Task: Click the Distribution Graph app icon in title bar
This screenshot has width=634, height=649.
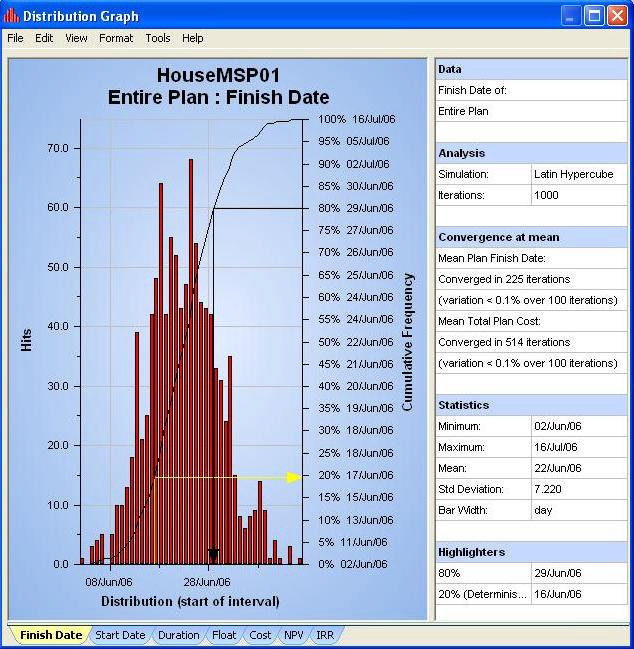Action: pos(11,16)
